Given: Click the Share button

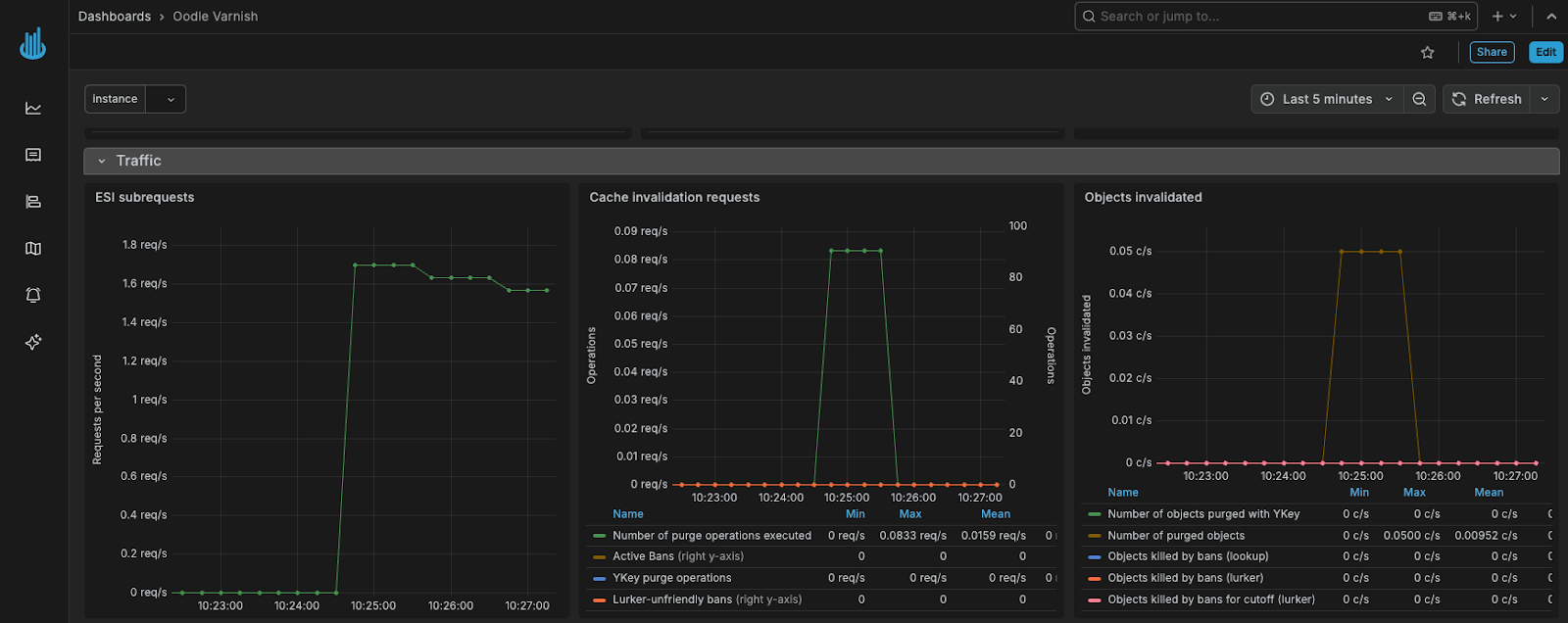Looking at the screenshot, I should [x=1492, y=53].
